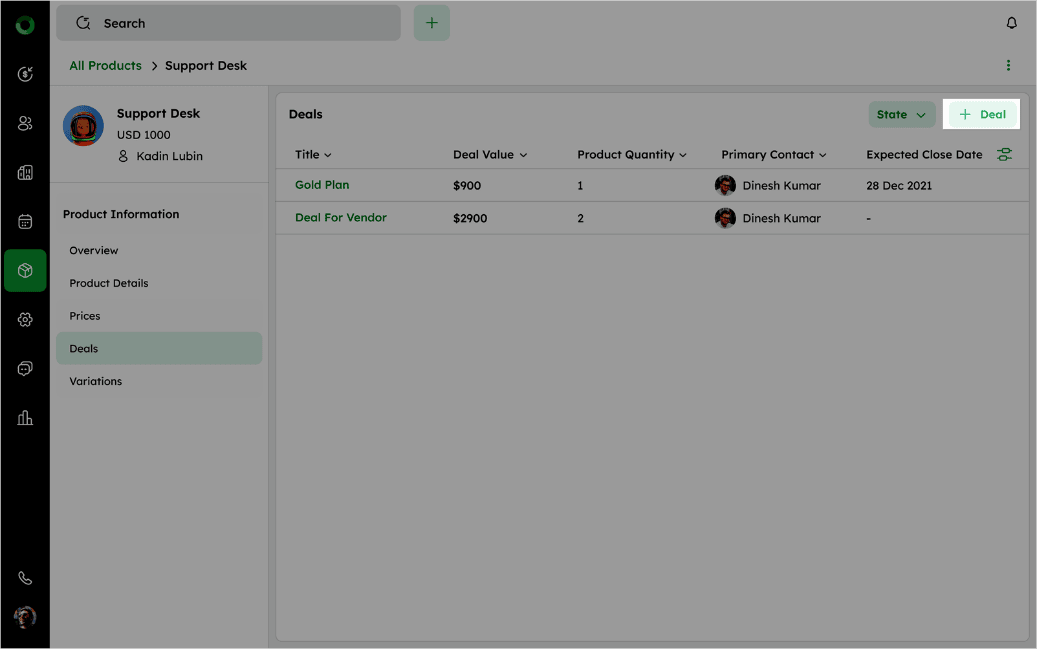Viewport: 1037px width, 649px height.
Task: Click the notification bell icon
Action: (x=1011, y=23)
